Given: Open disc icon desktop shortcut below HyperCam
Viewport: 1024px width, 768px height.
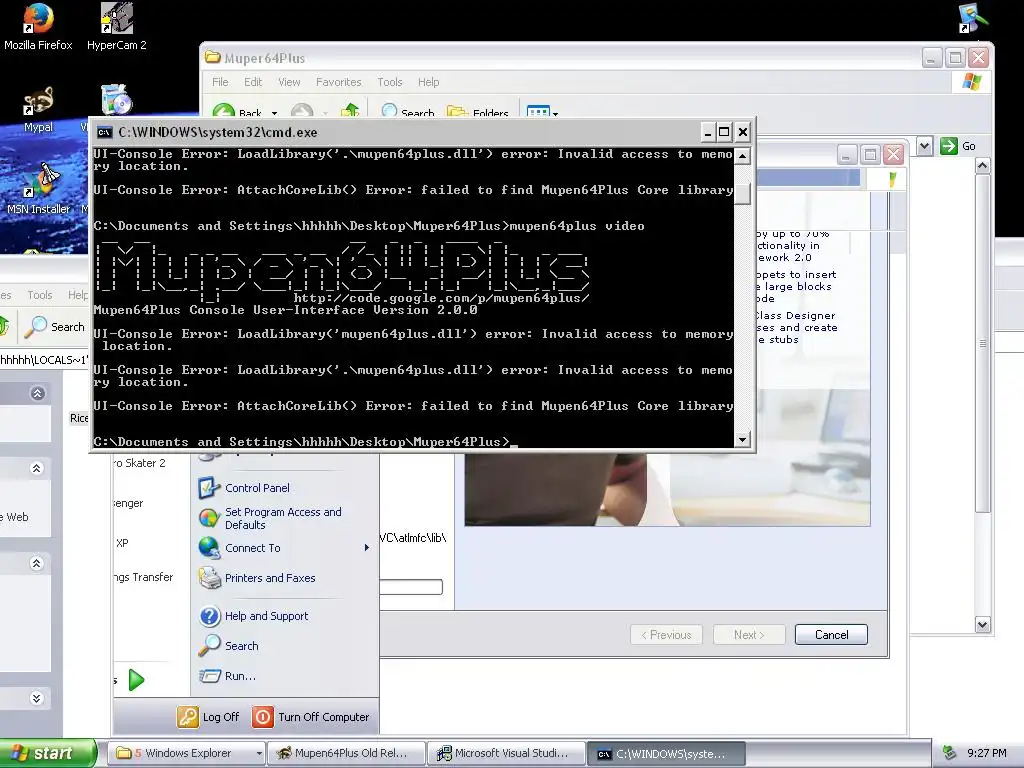Looking at the screenshot, I should point(116,101).
